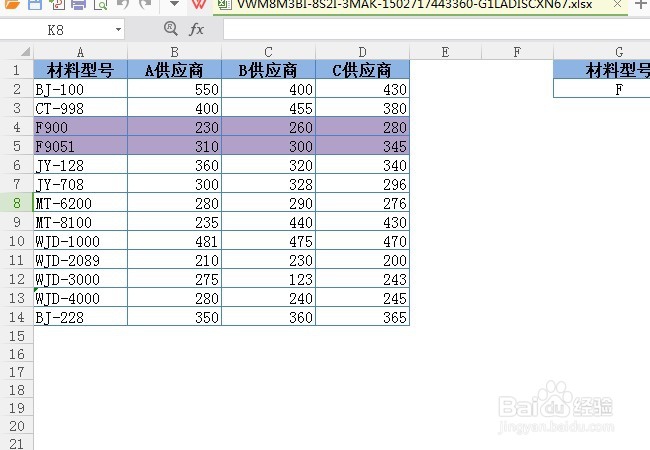Add a new document tab with plus
The width and height of the screenshot is (650, 450).
click(640, 4)
